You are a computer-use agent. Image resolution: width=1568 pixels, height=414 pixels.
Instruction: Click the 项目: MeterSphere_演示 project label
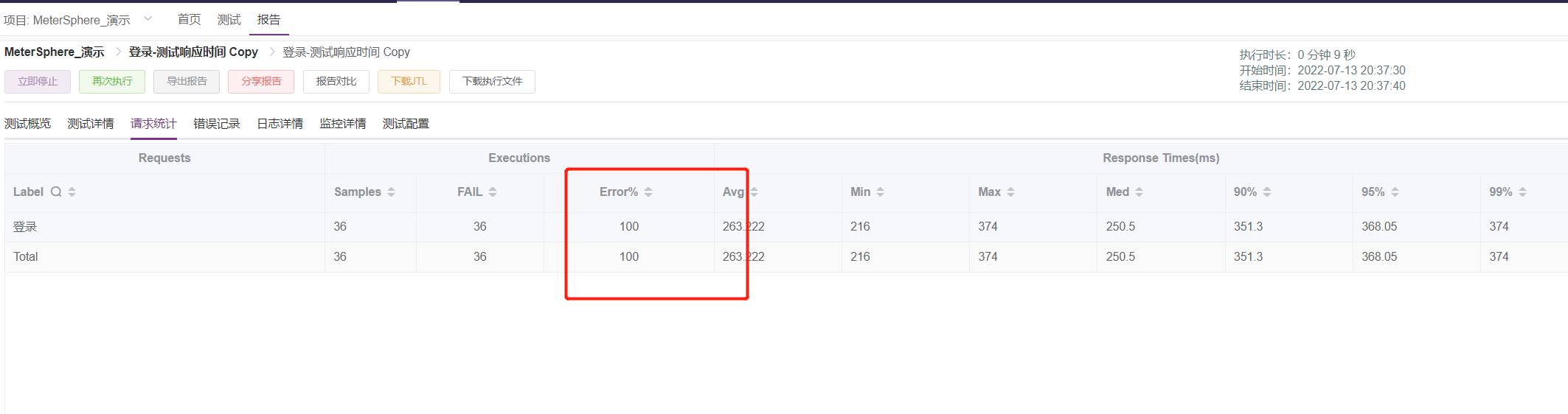click(x=67, y=20)
